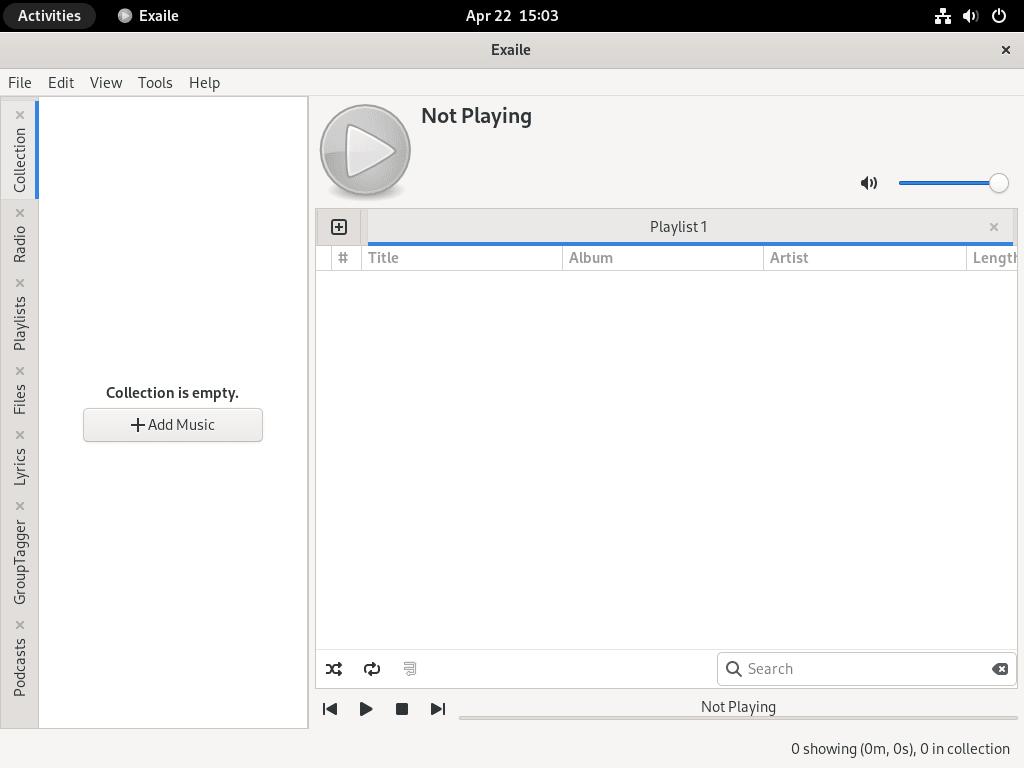
Task: Close the Lyrics panel tab
Action: click(20, 435)
